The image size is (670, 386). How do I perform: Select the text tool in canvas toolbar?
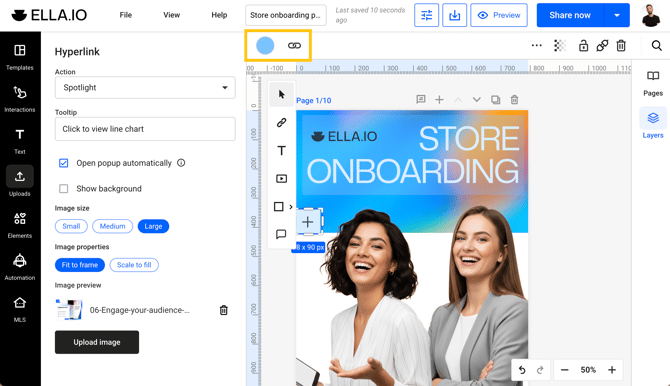(281, 150)
